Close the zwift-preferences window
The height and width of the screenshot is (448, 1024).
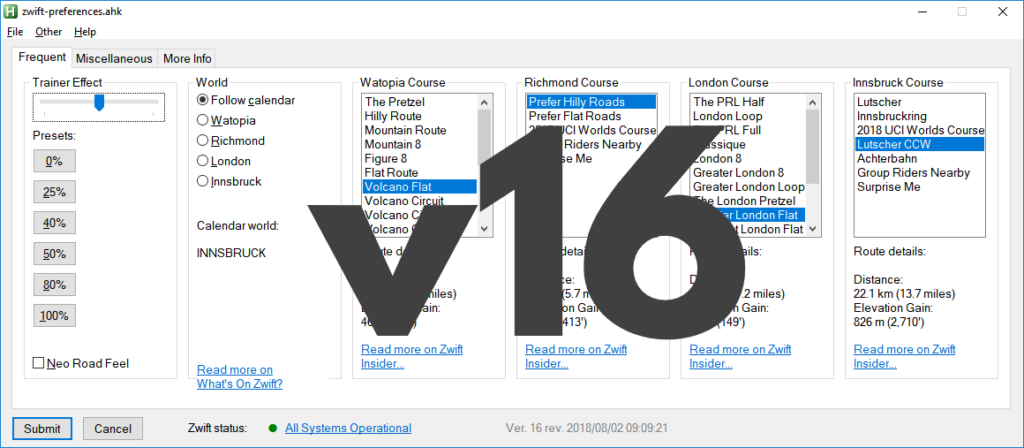(x=1001, y=12)
